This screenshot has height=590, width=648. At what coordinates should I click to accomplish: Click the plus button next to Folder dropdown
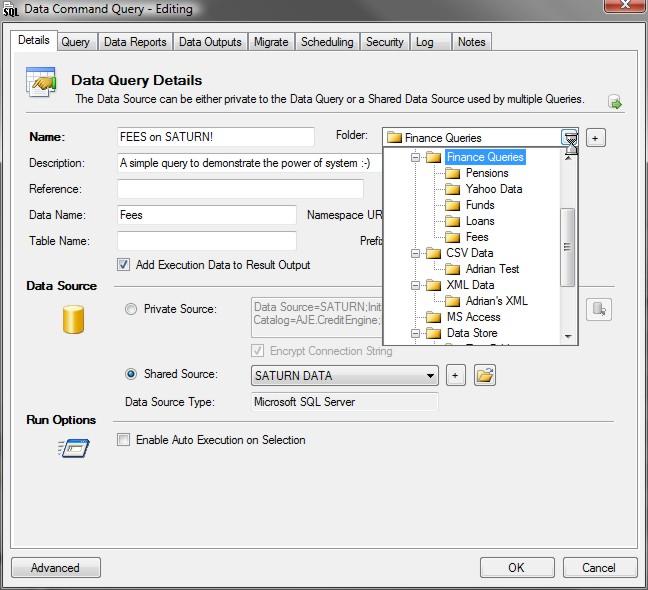coord(596,138)
